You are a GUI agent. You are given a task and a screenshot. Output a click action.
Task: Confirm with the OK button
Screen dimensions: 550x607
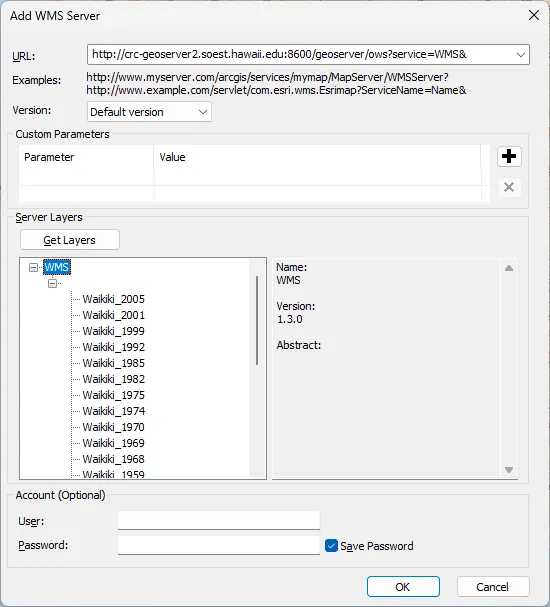[x=403, y=587]
